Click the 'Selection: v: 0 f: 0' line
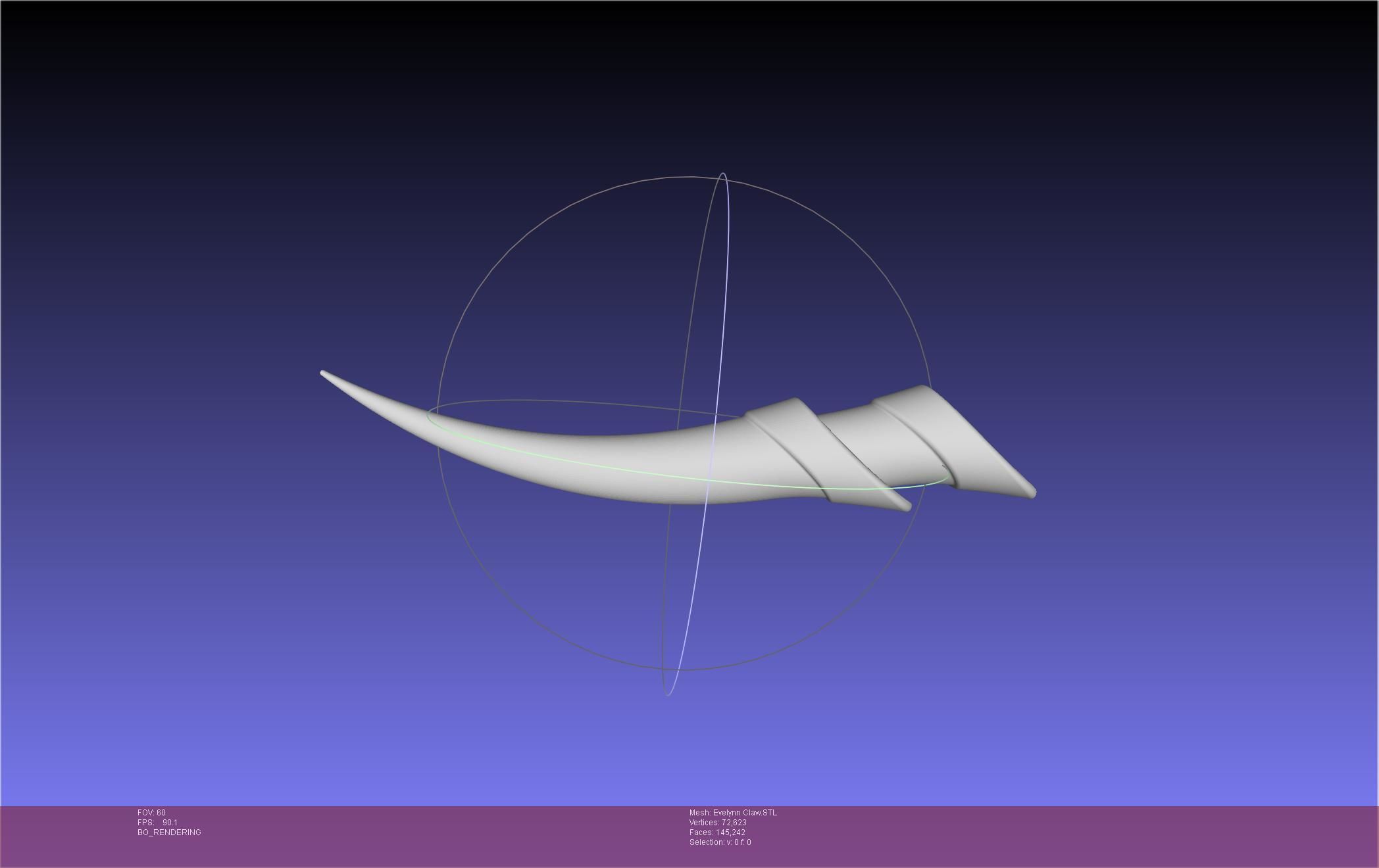 [x=720, y=842]
